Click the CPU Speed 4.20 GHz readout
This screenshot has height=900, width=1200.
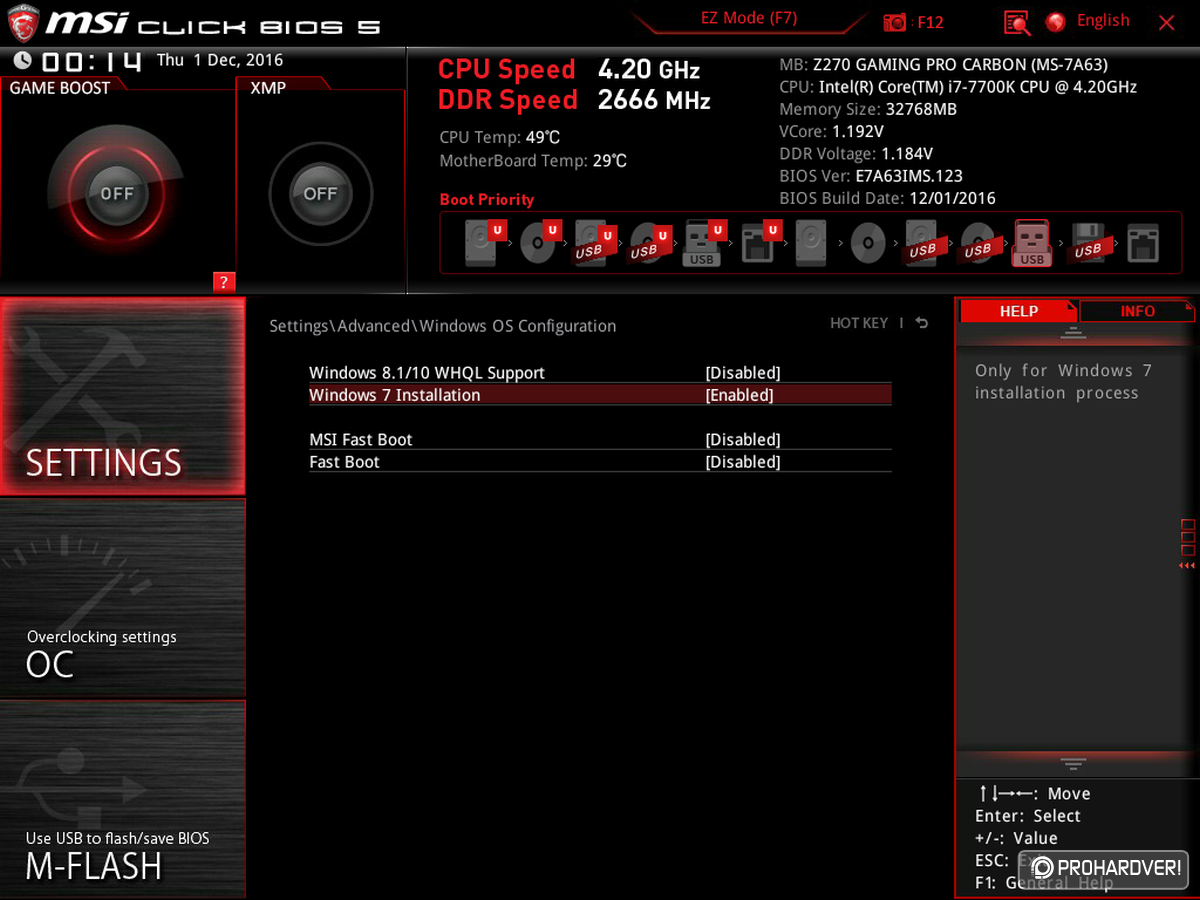(x=569, y=70)
